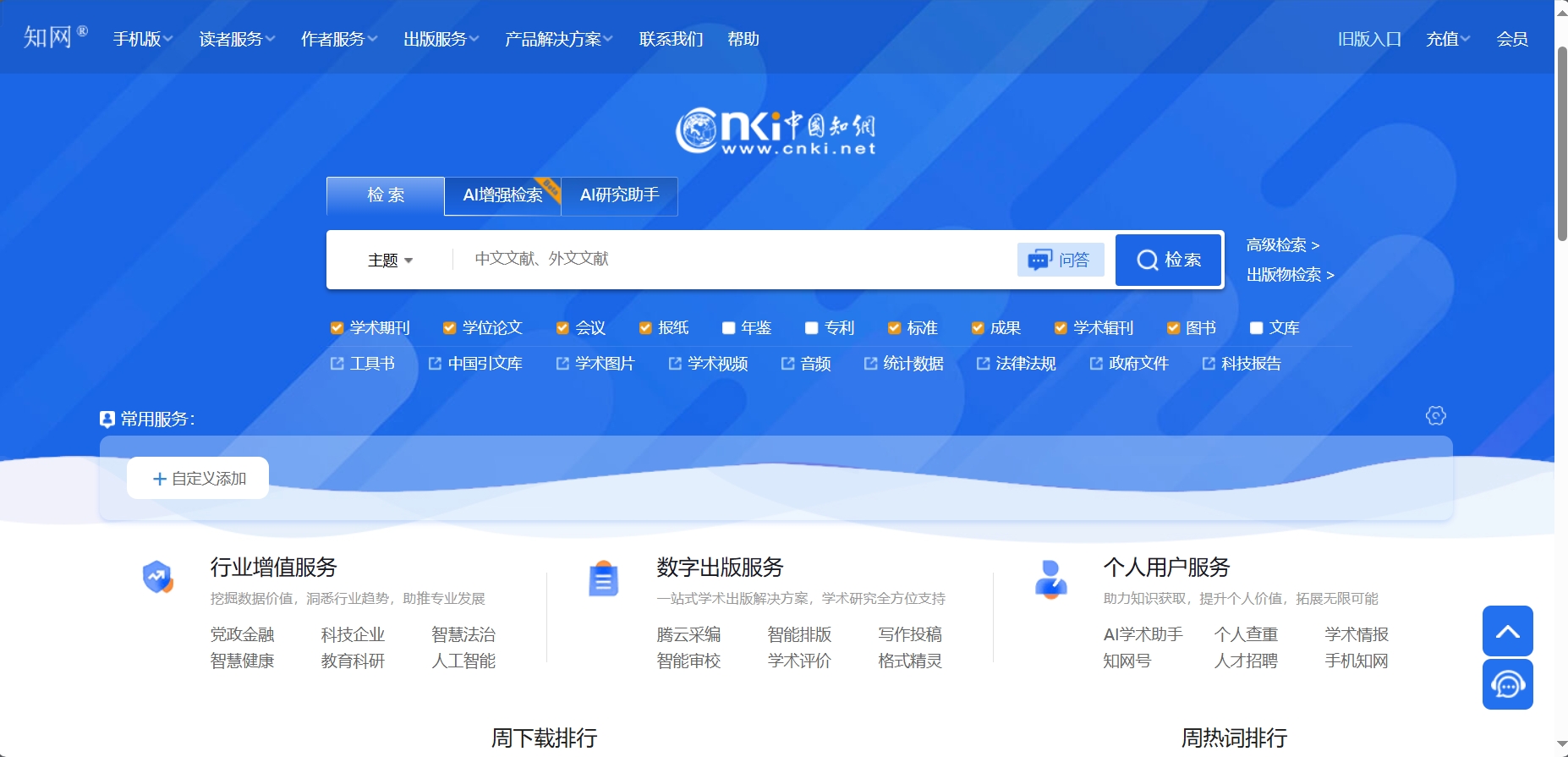Open 党政金融 link

tap(243, 634)
